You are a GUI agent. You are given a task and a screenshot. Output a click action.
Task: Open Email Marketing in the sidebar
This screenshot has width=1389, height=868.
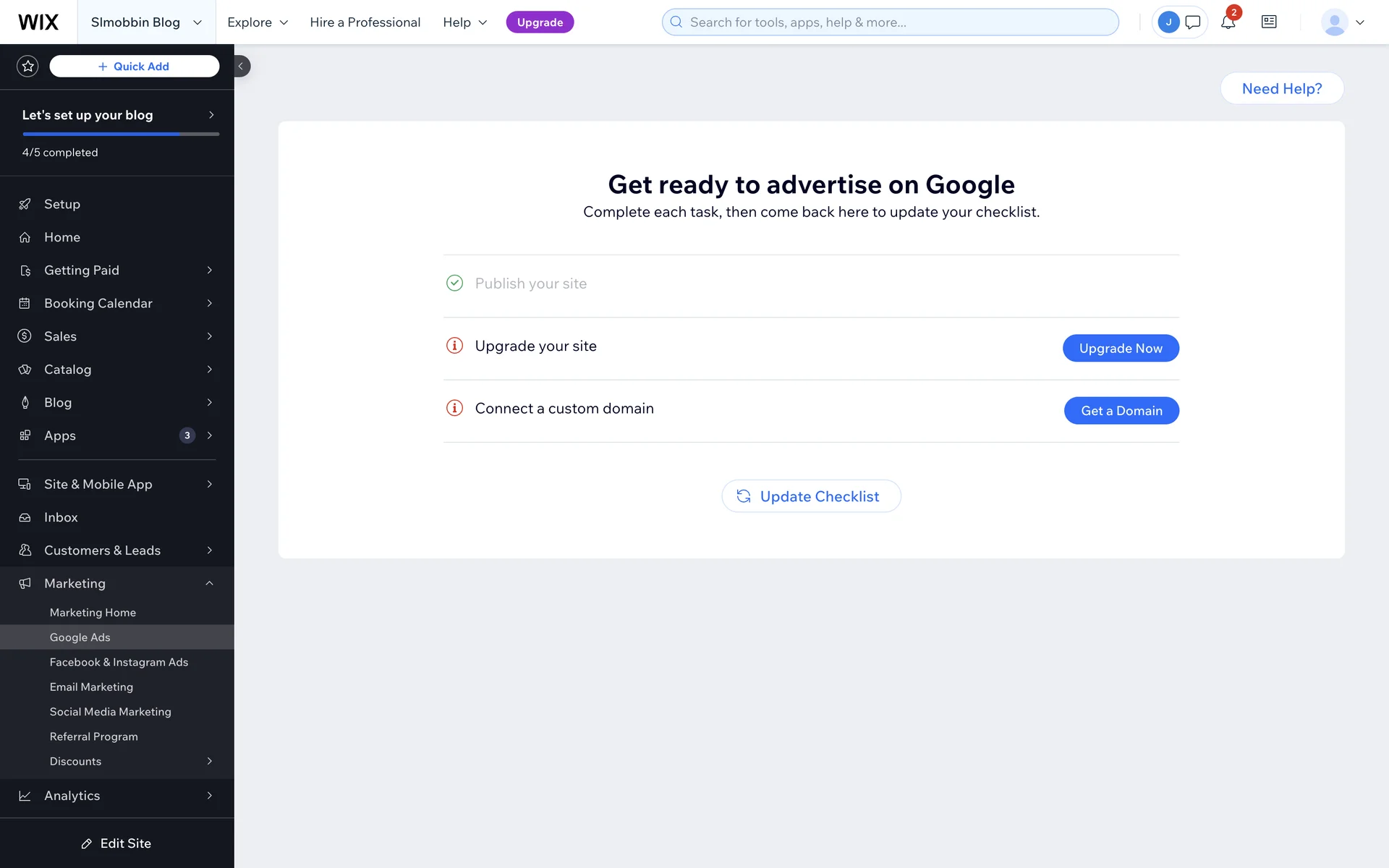[91, 686]
